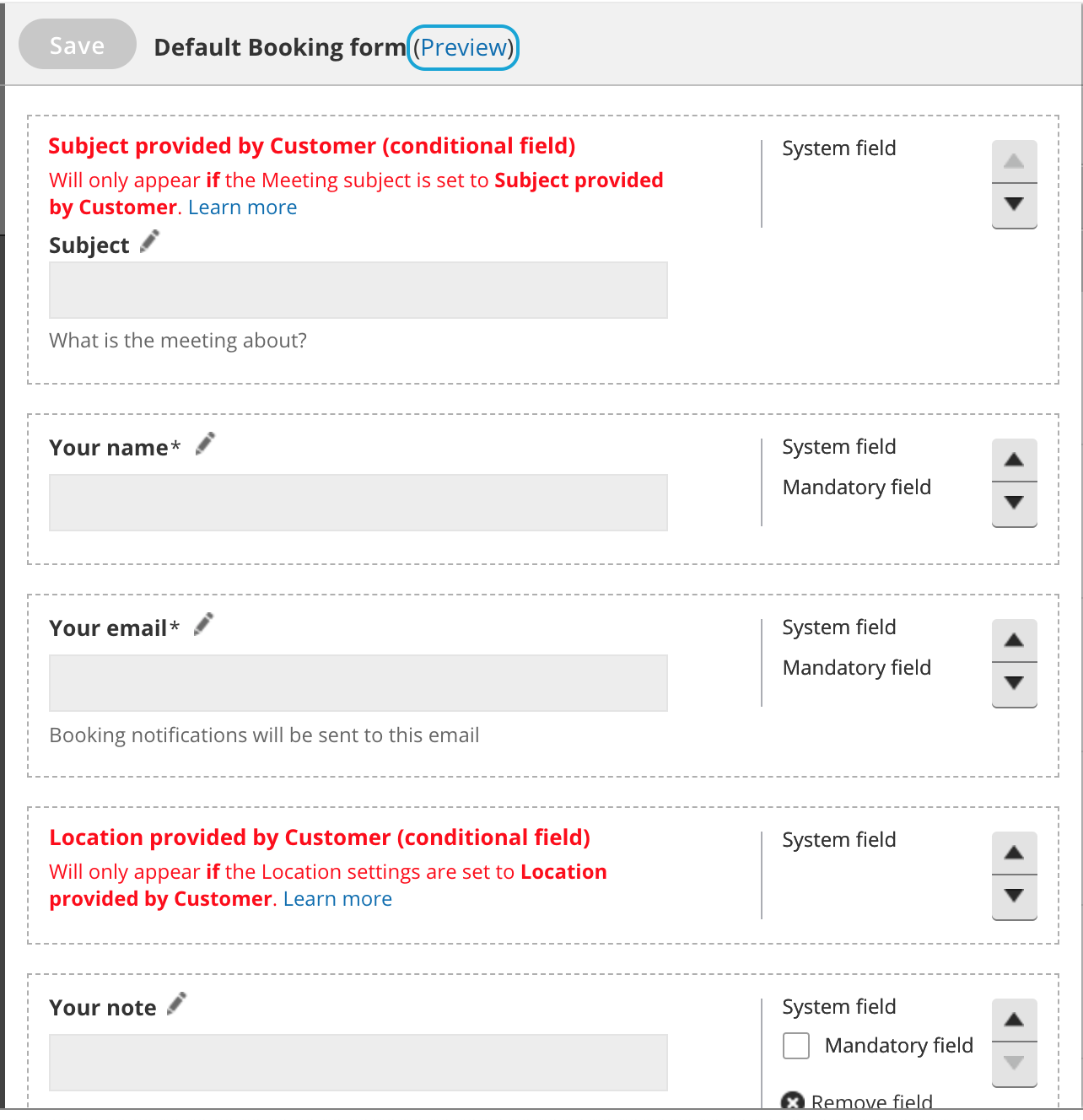Open Learn more for Subject provided by Customer
The width and height of the screenshot is (1083, 1120).
coord(242,207)
